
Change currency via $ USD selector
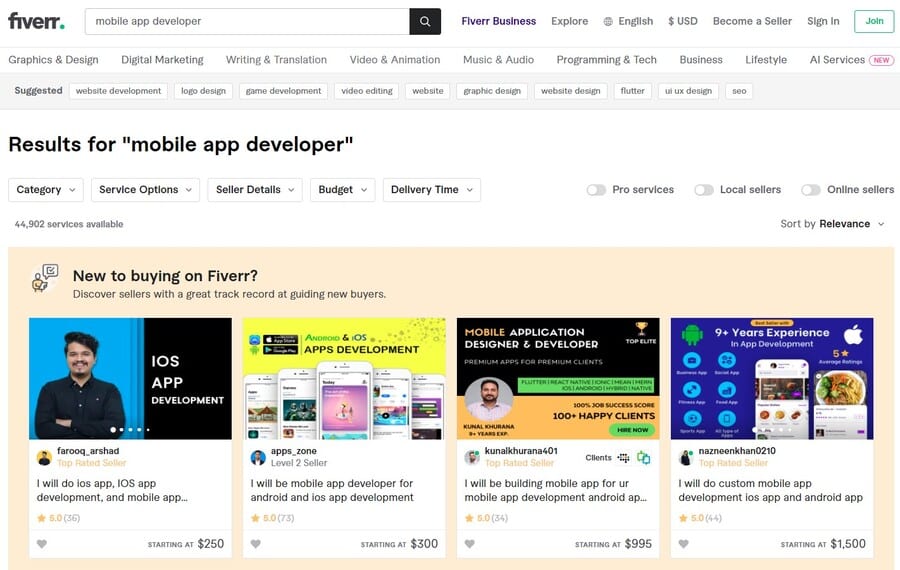682,21
